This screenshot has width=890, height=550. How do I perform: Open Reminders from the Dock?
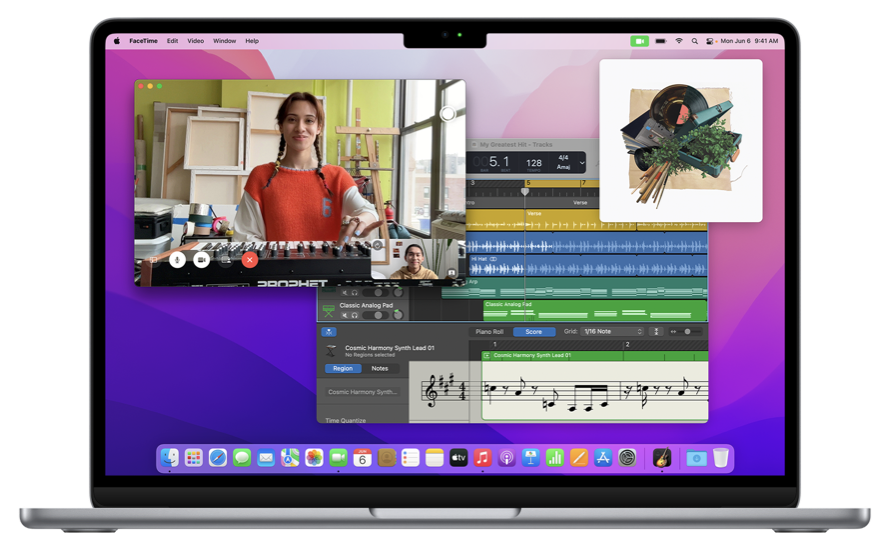click(410, 457)
